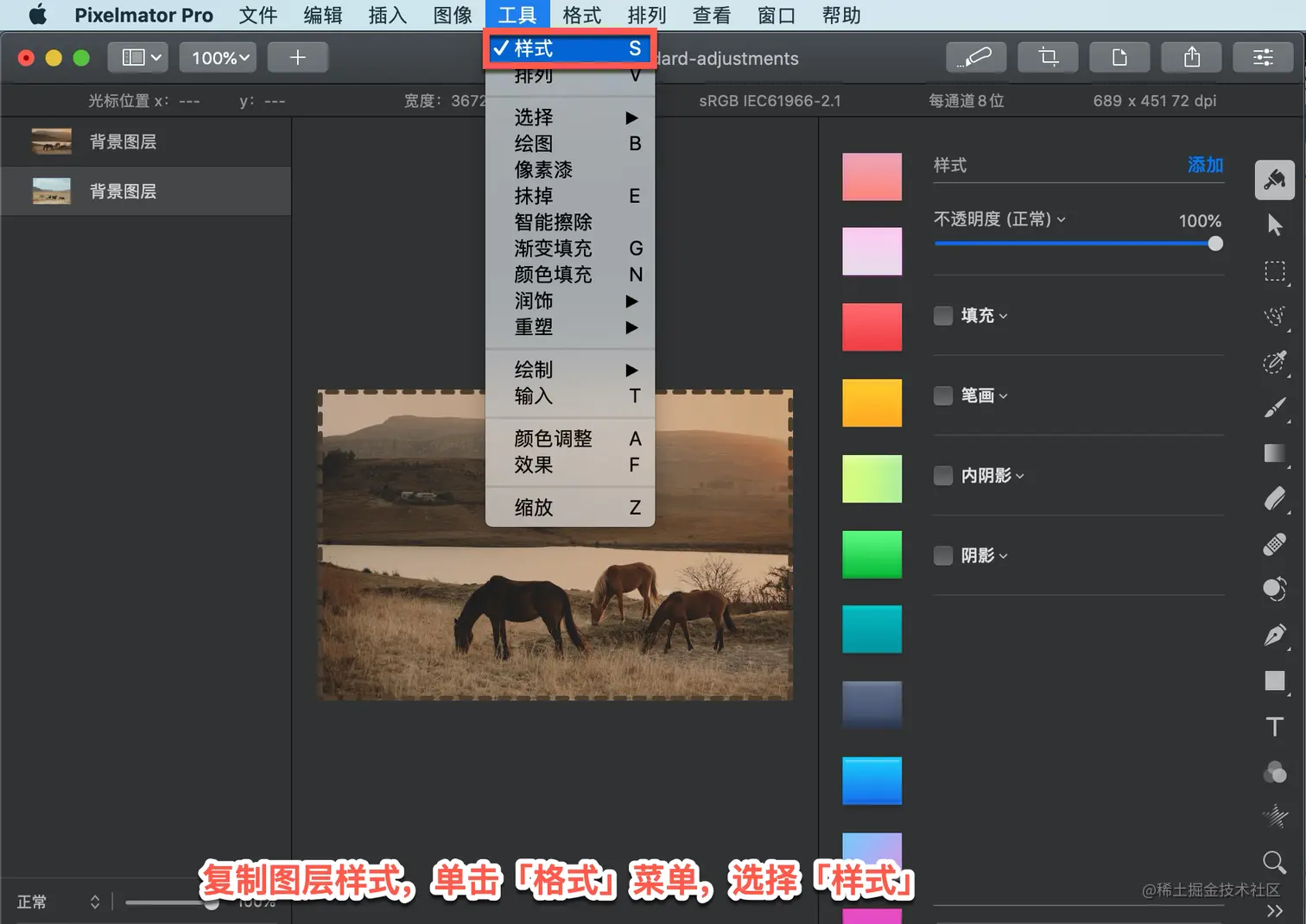
Task: Open the 重塑 submenu
Action: click(x=570, y=327)
